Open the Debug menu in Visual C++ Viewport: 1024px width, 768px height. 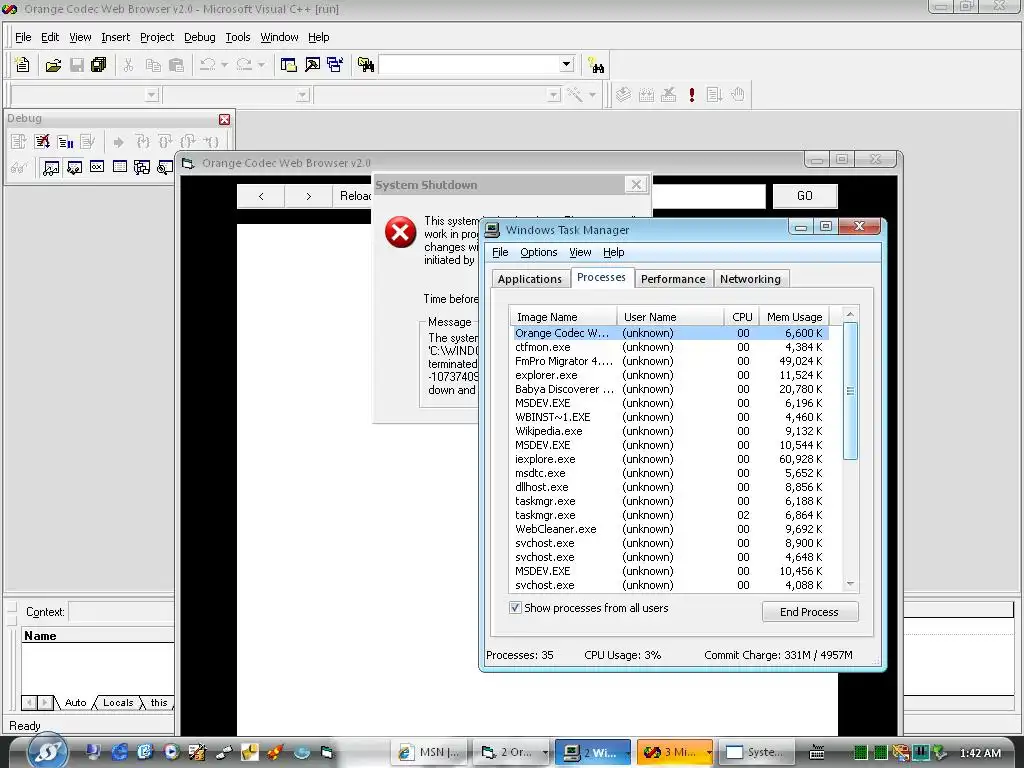[199, 37]
